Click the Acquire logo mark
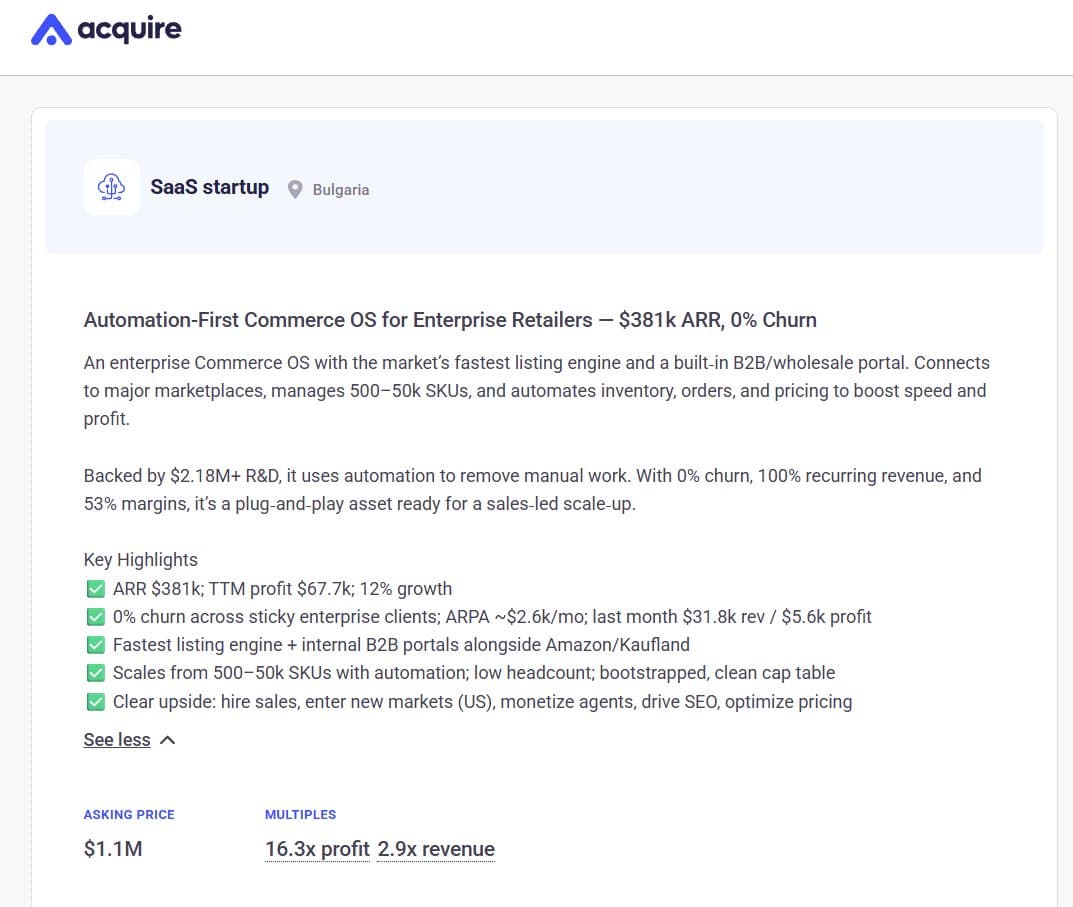 click(51, 30)
